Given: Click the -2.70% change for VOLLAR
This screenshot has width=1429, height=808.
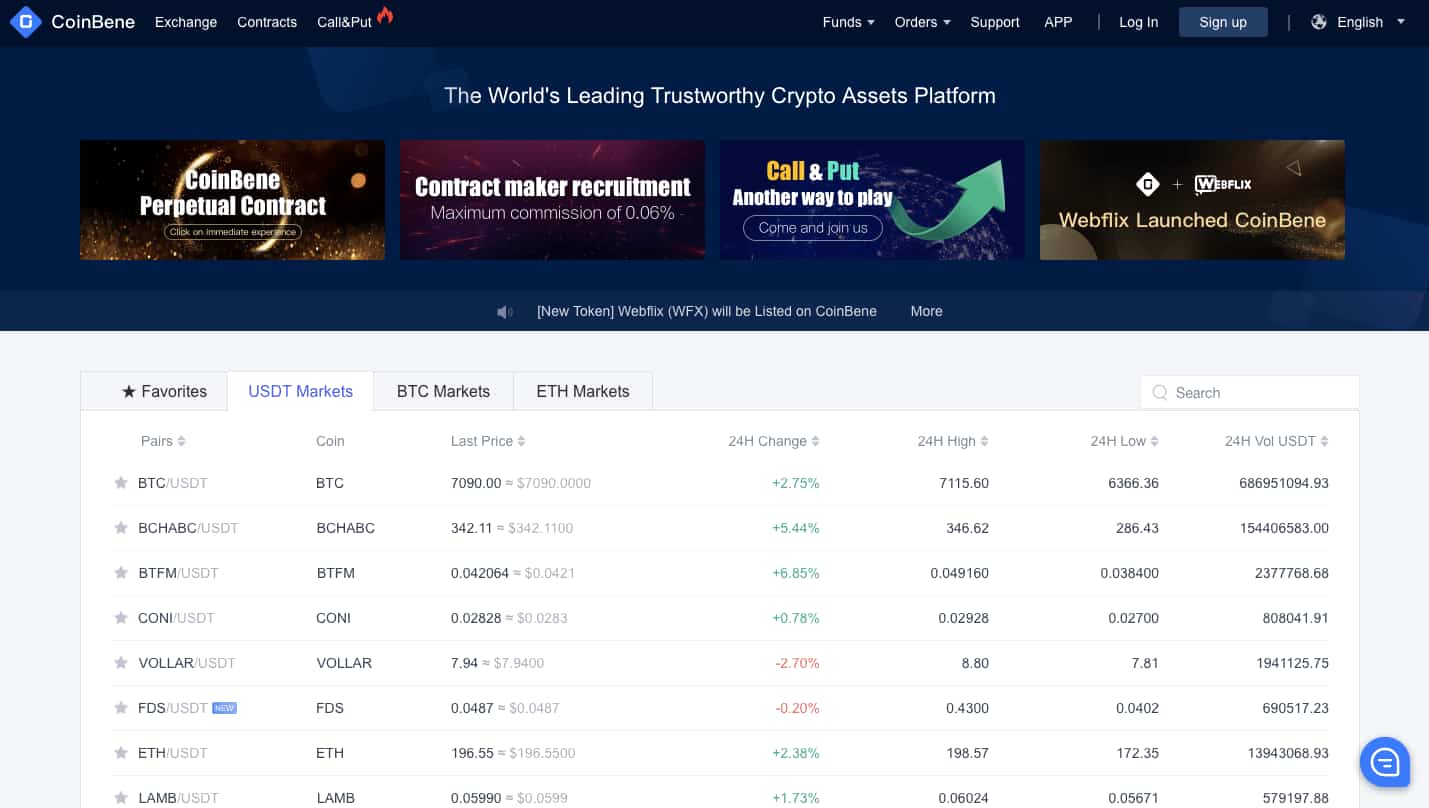Looking at the screenshot, I should (797, 663).
